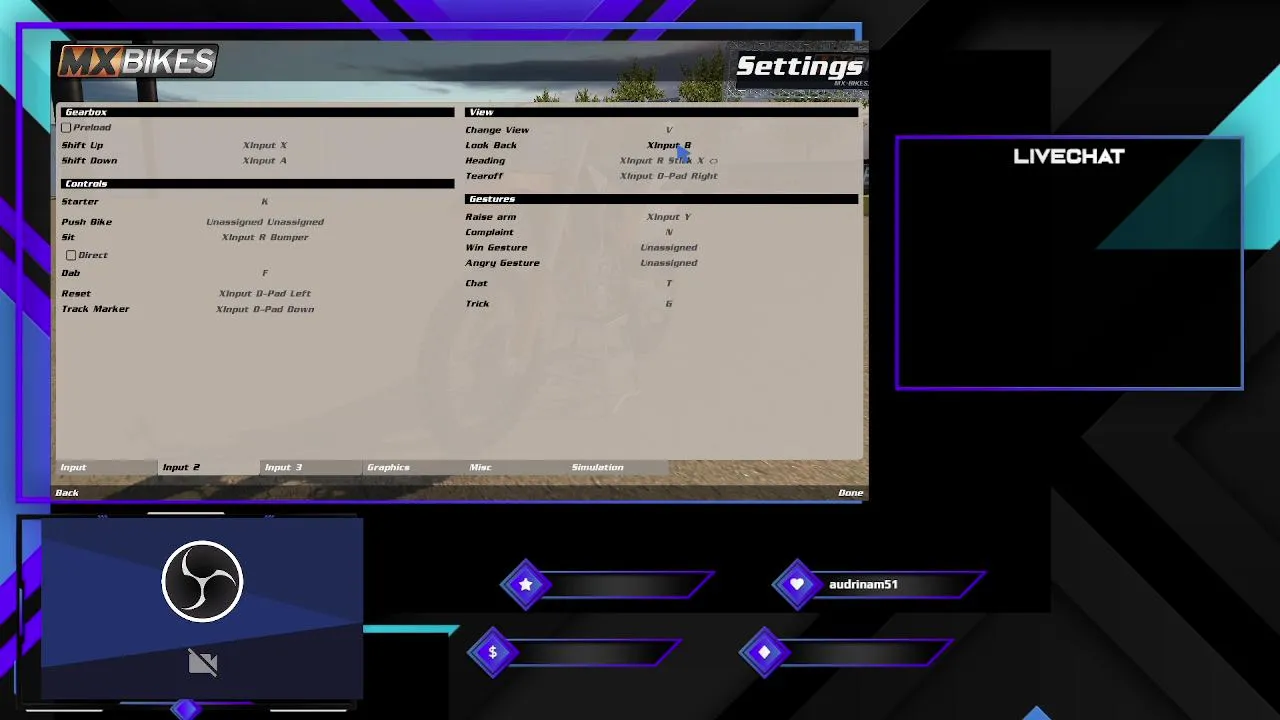The image size is (1280, 720).
Task: Click the 'Gearbox' section header
Action: 86,112
